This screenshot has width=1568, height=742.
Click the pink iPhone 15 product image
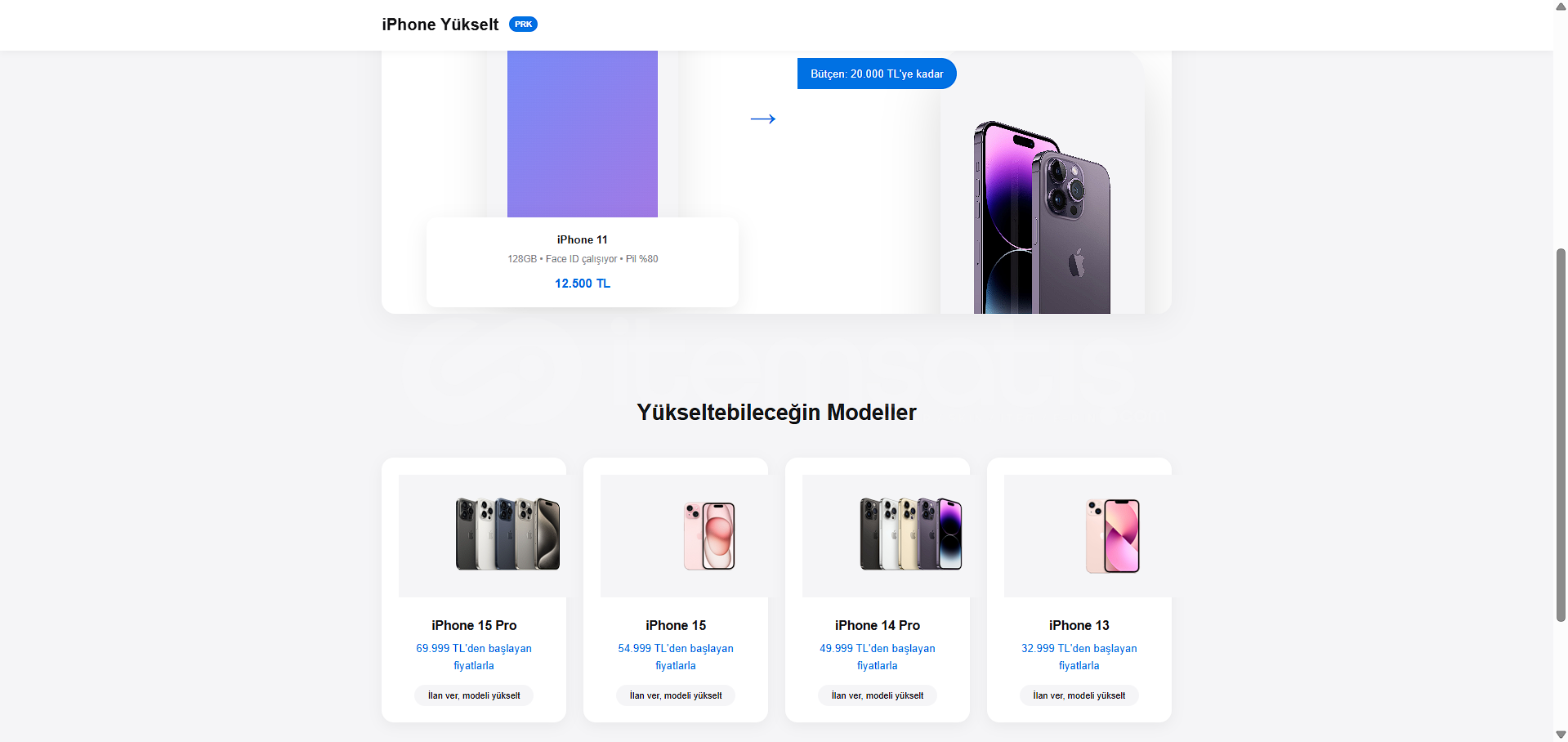pyautogui.click(x=709, y=536)
